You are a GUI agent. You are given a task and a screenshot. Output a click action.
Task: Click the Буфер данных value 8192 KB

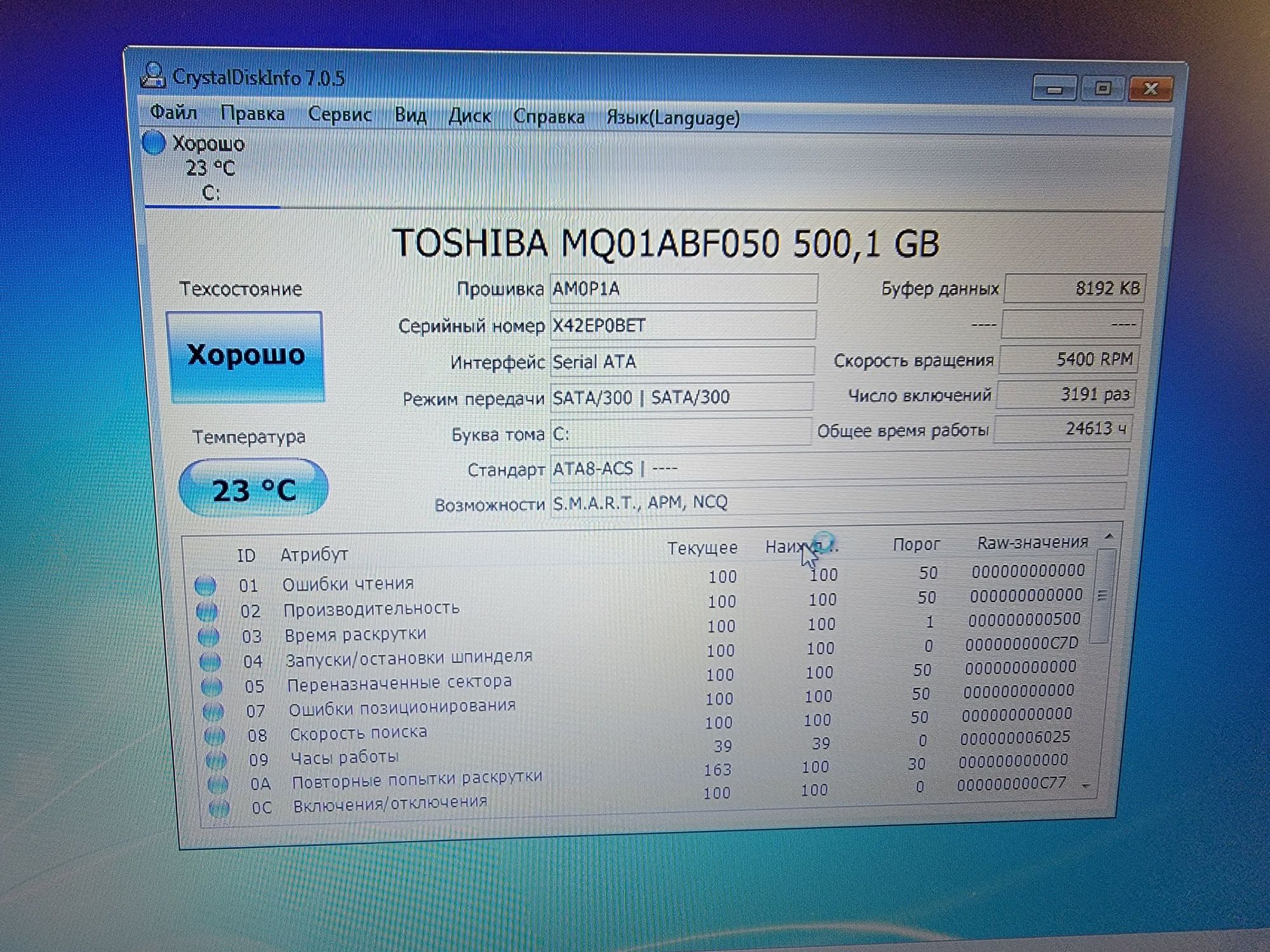1074,288
